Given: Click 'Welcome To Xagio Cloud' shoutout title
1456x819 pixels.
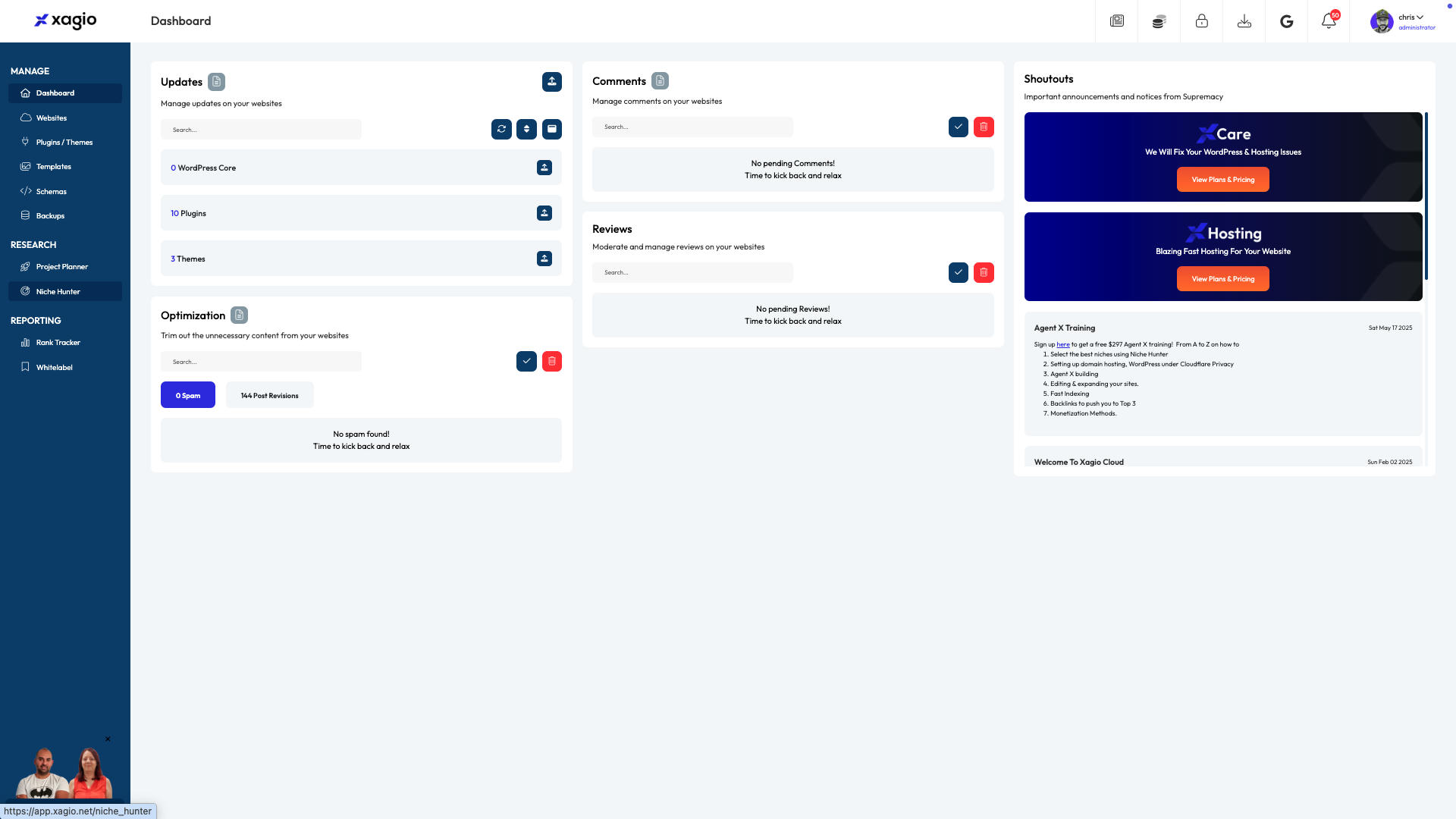Looking at the screenshot, I should coord(1079,462).
